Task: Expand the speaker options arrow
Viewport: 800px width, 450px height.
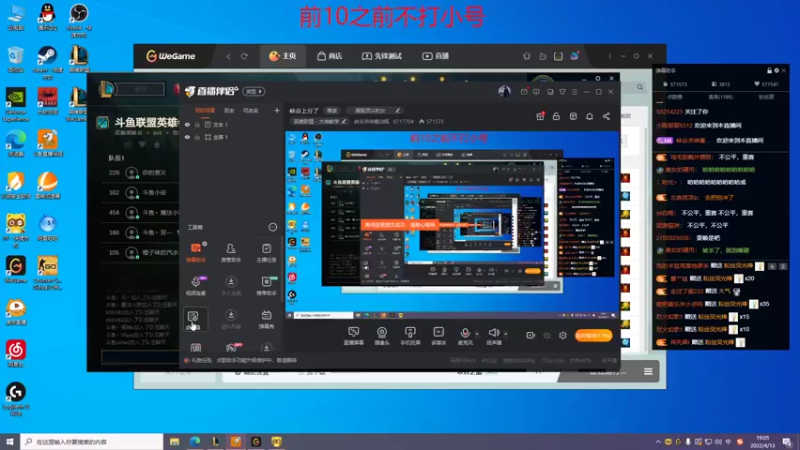Action: pos(506,334)
